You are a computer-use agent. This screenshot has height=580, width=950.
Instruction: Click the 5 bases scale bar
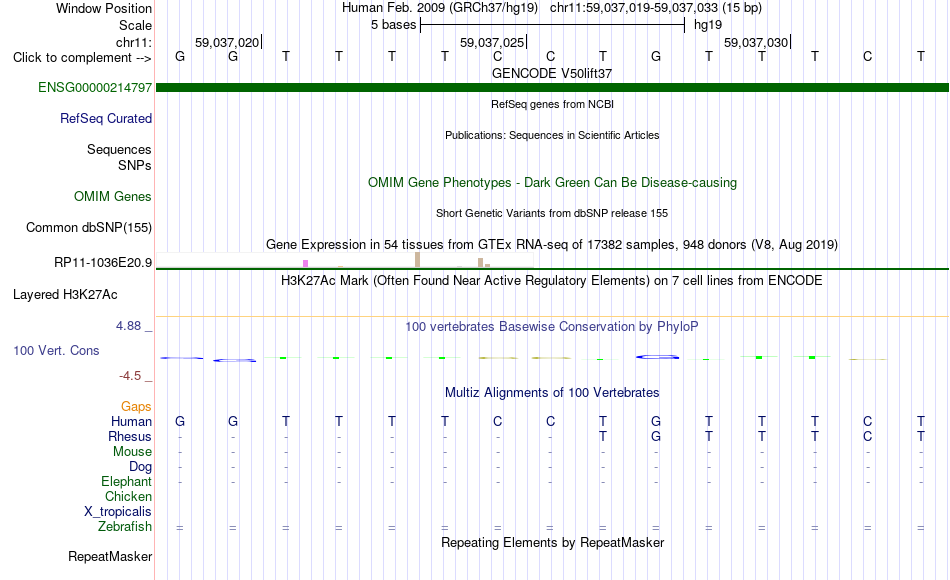pos(552,25)
